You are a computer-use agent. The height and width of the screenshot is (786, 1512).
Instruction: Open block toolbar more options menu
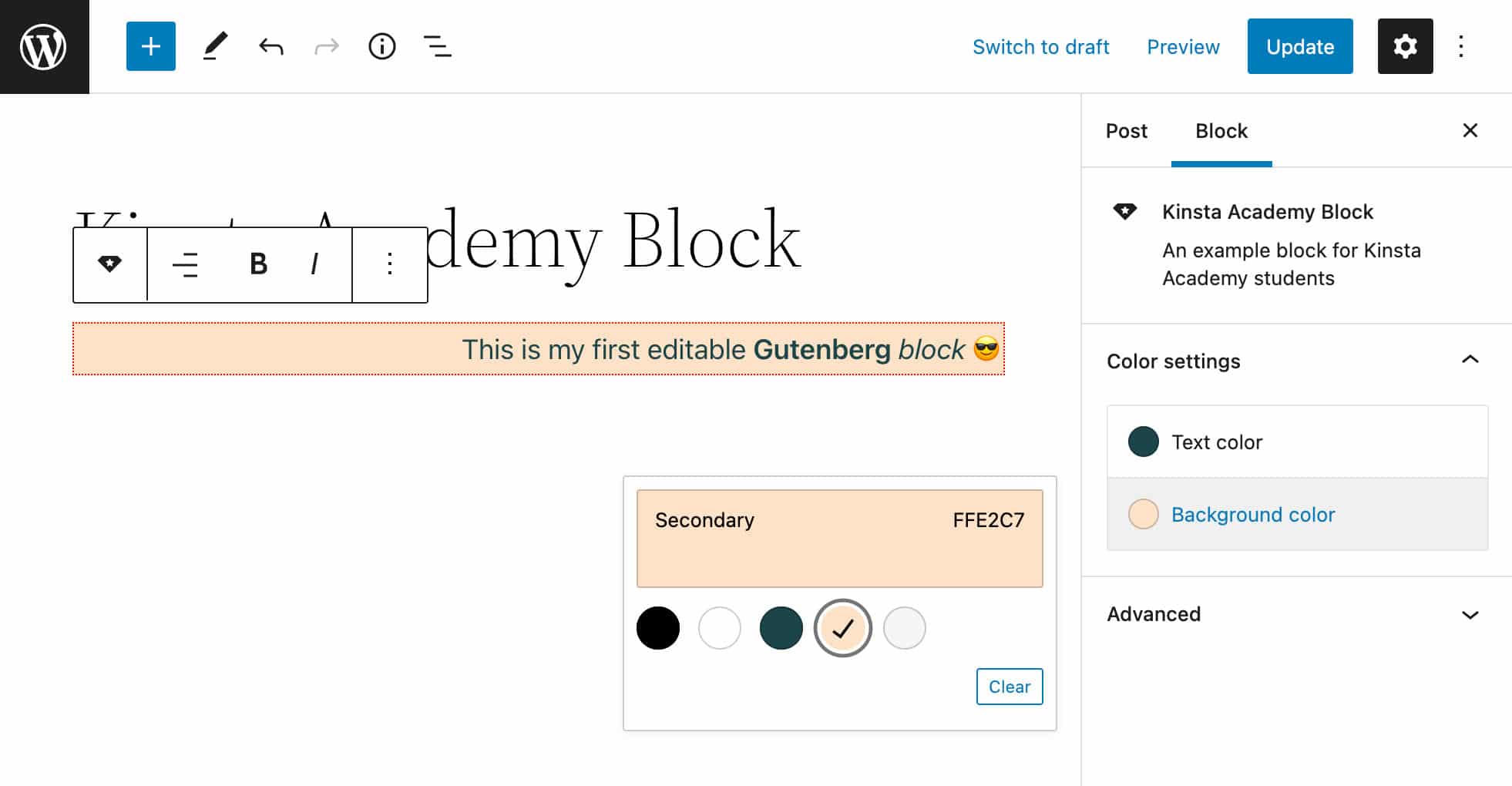(x=390, y=264)
